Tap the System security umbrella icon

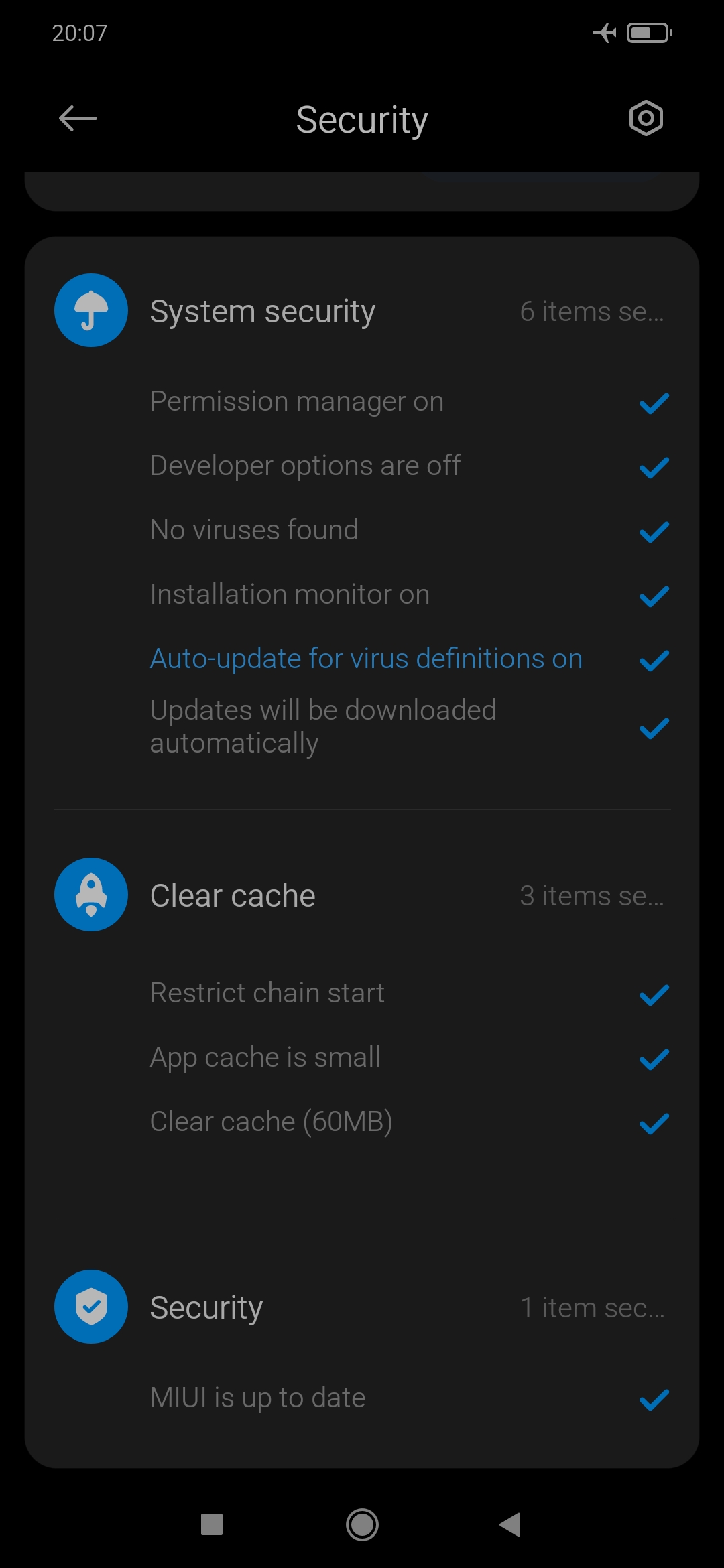coord(91,310)
